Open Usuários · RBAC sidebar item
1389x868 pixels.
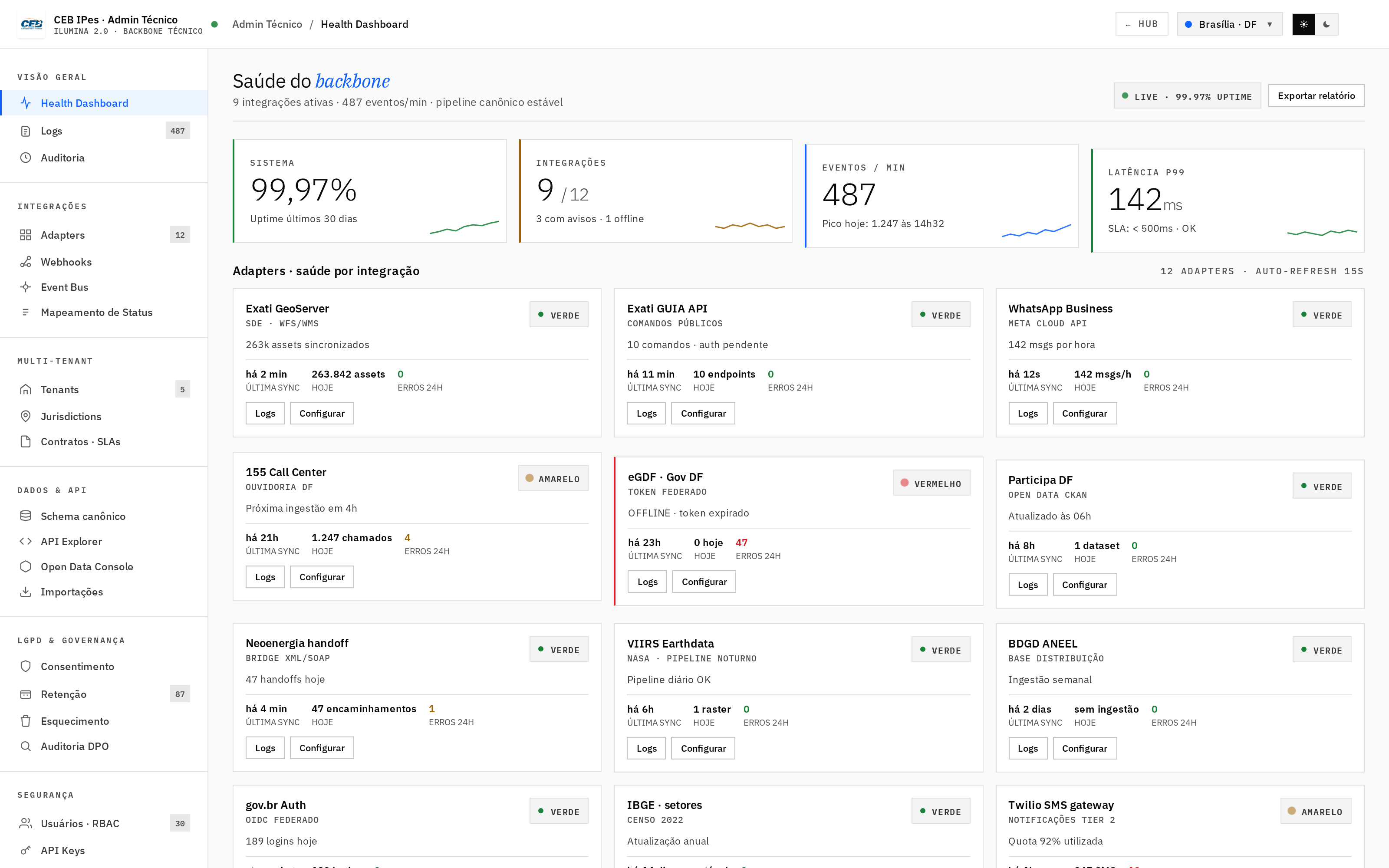click(x=104, y=823)
